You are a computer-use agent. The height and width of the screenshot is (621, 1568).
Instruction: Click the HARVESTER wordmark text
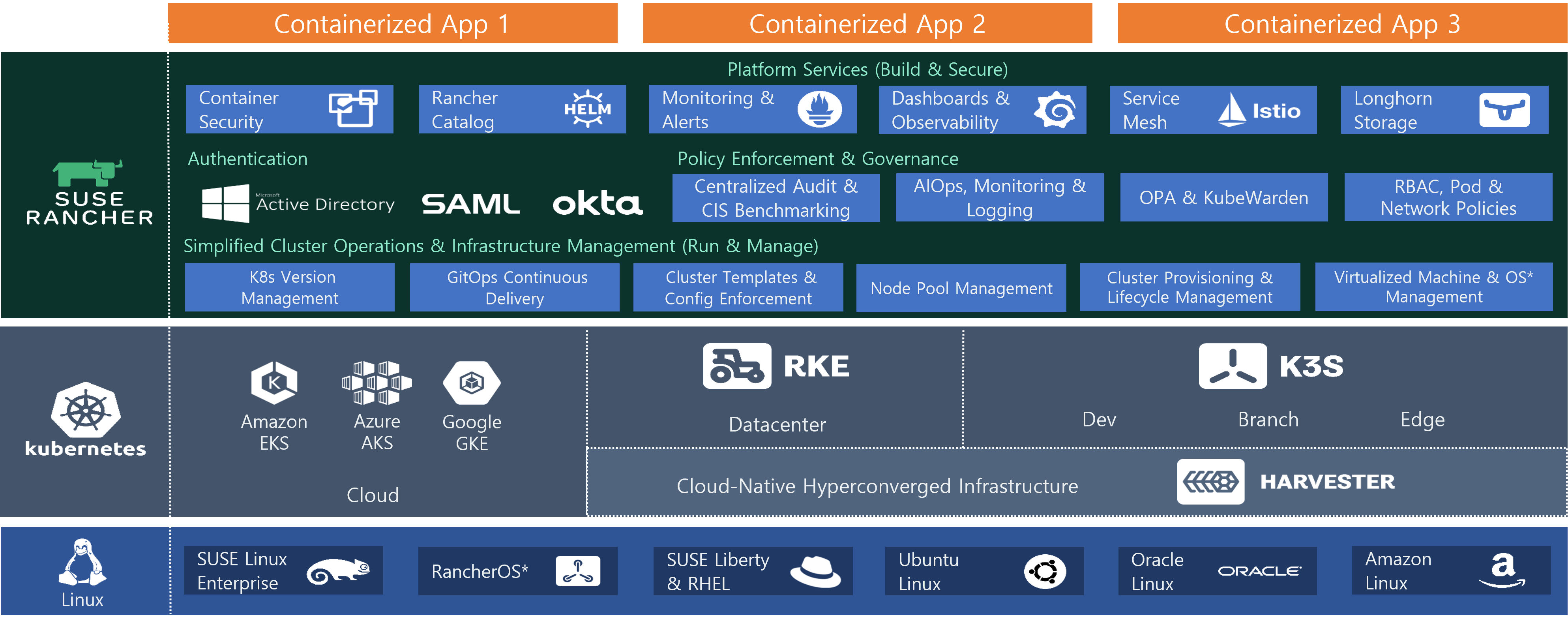pos(1328,482)
